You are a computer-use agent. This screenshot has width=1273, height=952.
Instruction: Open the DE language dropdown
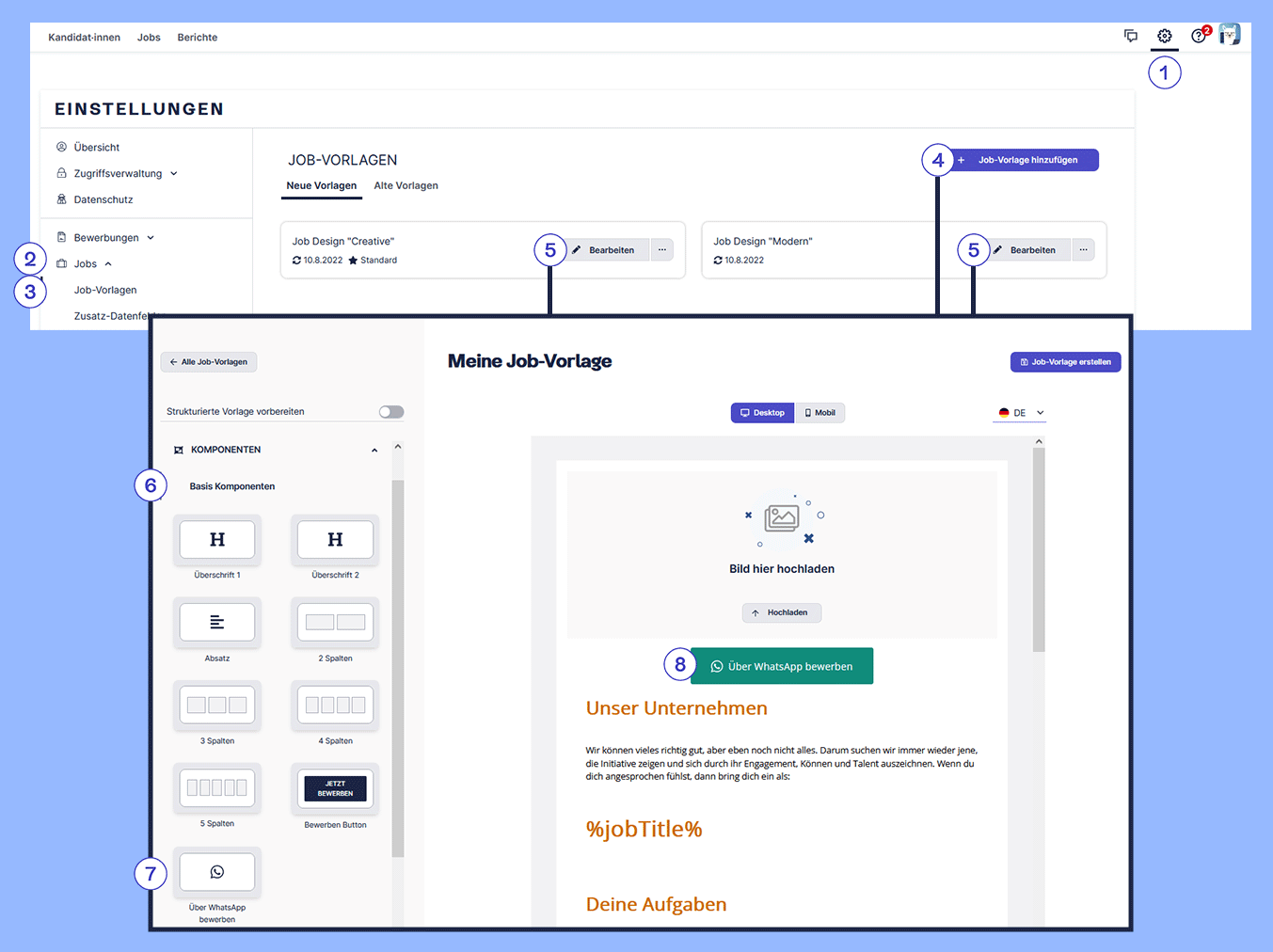1020,413
